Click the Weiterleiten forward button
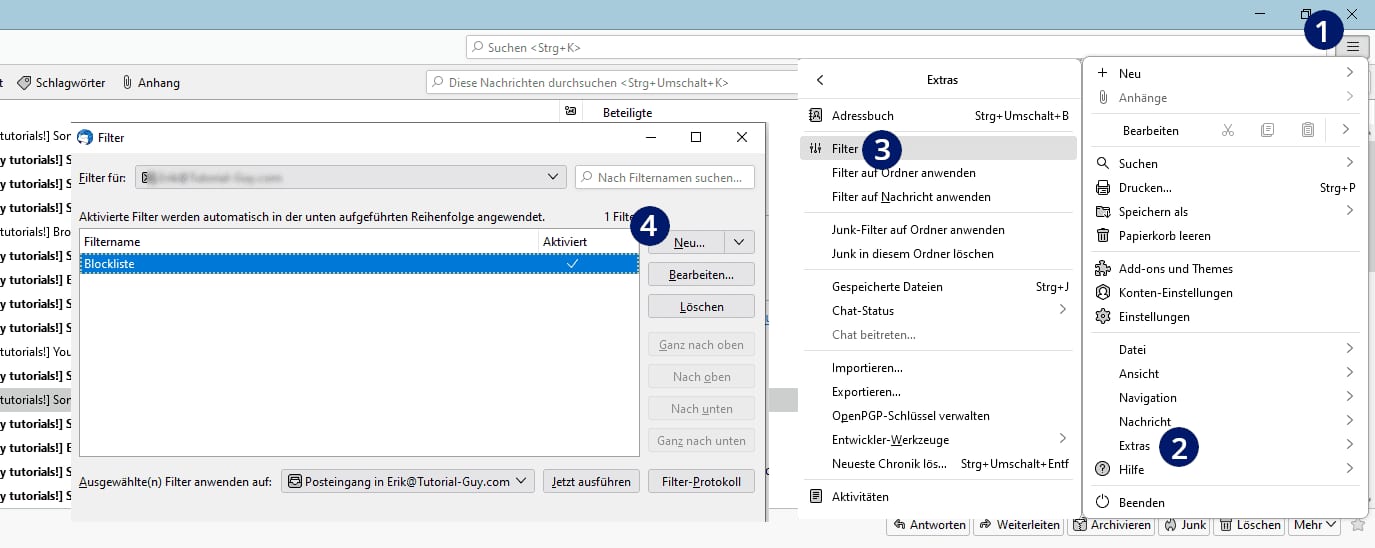This screenshot has width=1375, height=548. click(x=1020, y=524)
